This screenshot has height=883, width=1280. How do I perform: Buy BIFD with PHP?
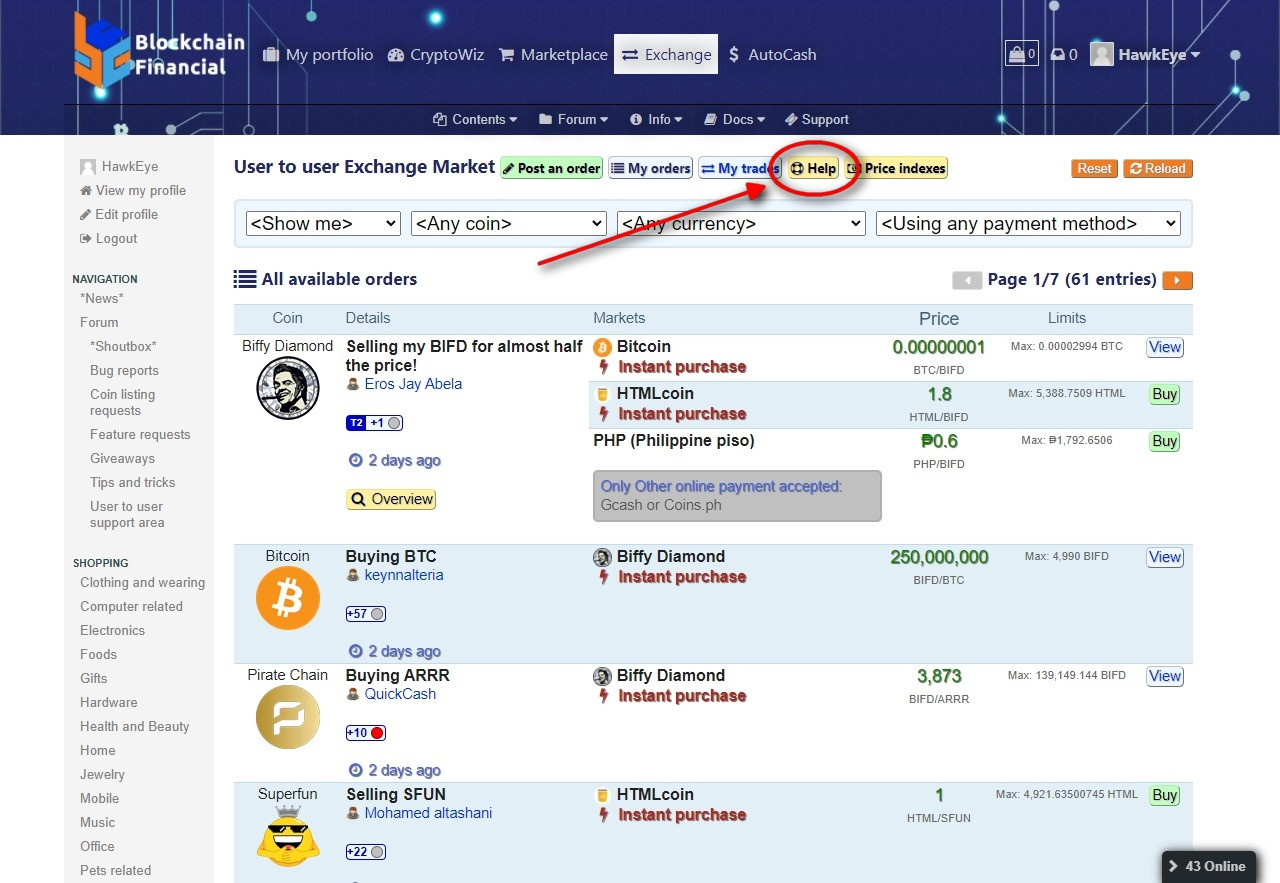[1165, 441]
